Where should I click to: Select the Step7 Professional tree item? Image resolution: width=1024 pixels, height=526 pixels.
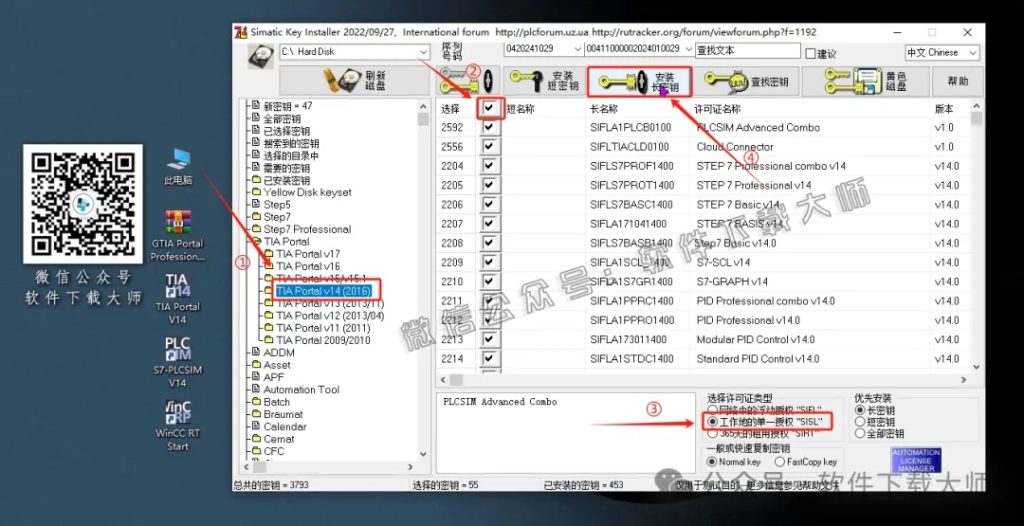pos(307,229)
